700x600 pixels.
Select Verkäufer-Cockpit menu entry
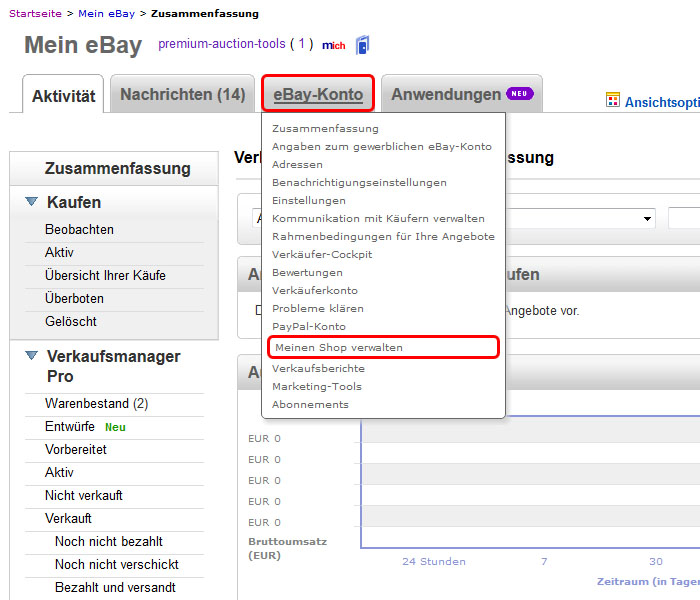click(x=322, y=254)
